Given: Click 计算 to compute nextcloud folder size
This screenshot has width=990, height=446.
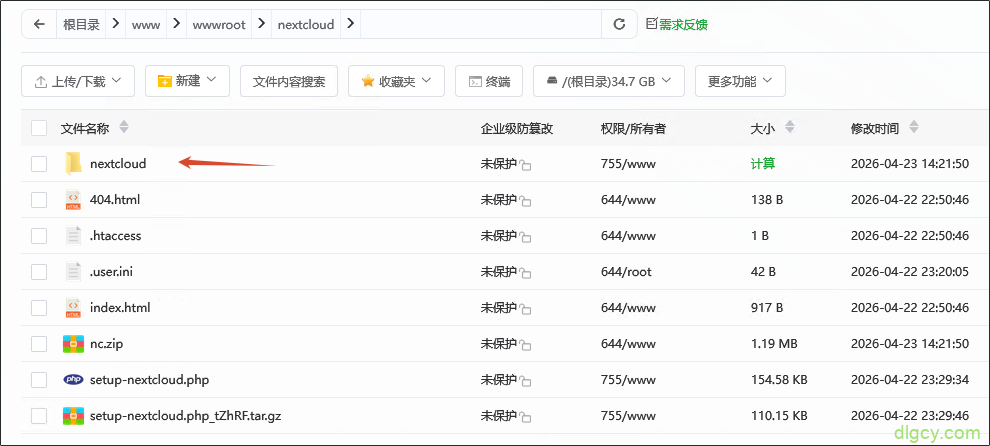Looking at the screenshot, I should pyautogui.click(x=763, y=164).
